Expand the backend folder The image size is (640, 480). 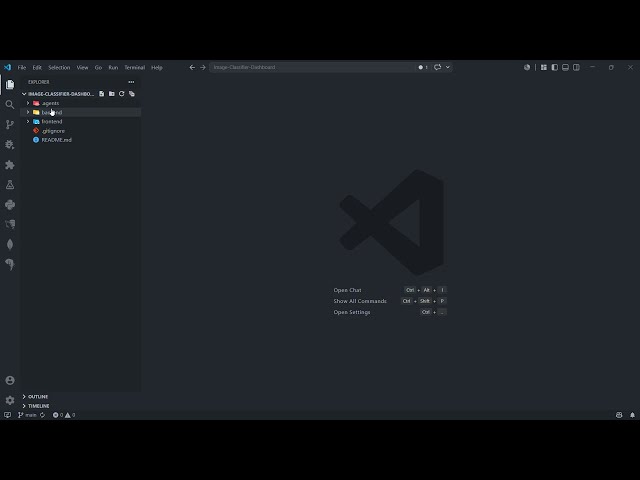(81, 112)
